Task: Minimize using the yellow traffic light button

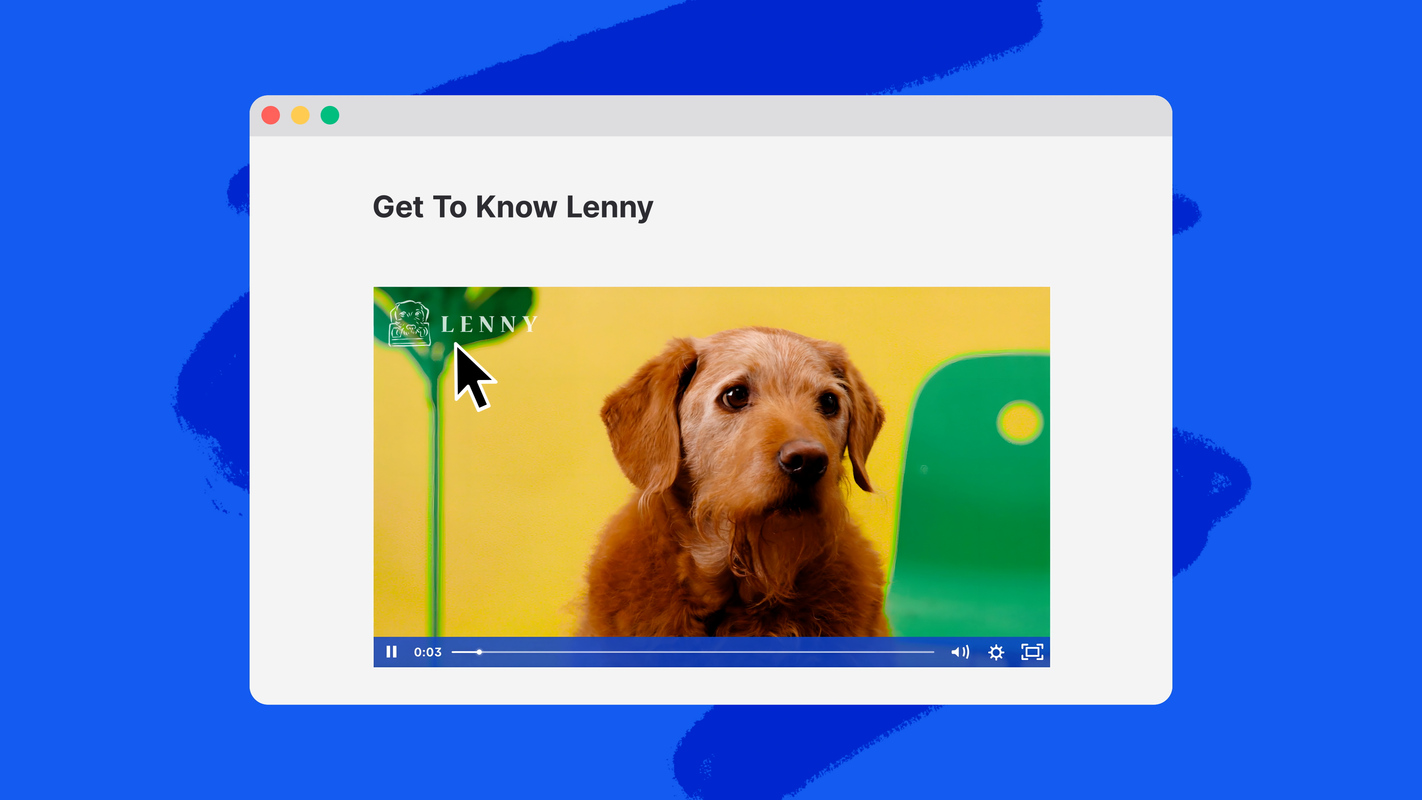Action: pos(300,114)
